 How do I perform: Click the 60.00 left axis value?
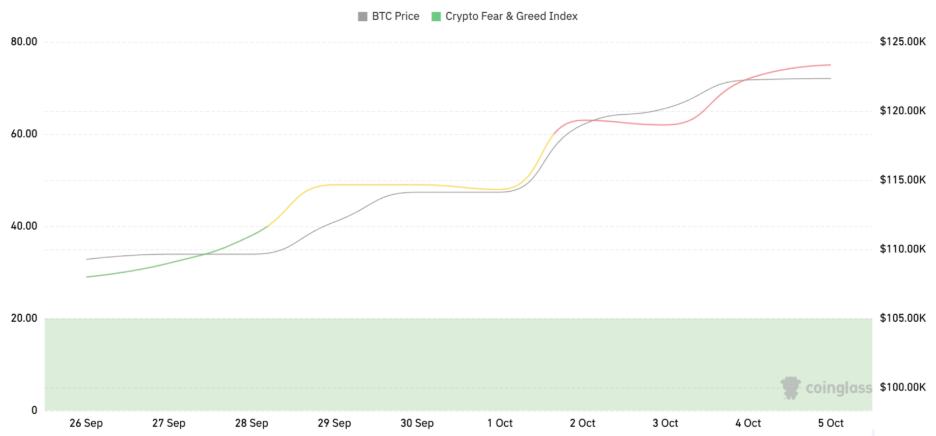pos(24,134)
